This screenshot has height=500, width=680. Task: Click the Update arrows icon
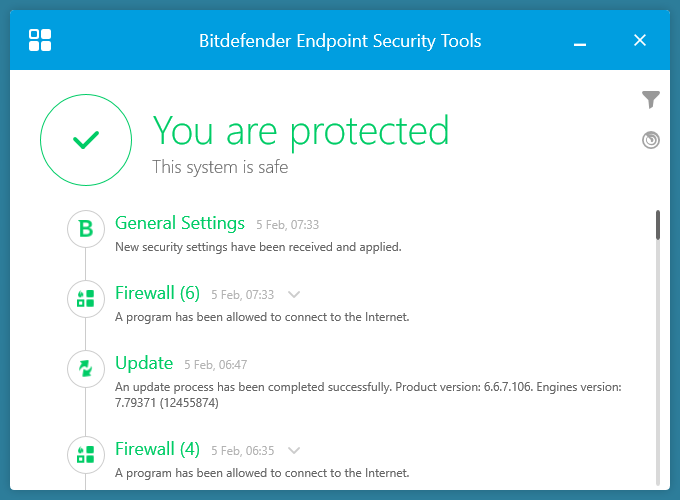click(x=86, y=368)
